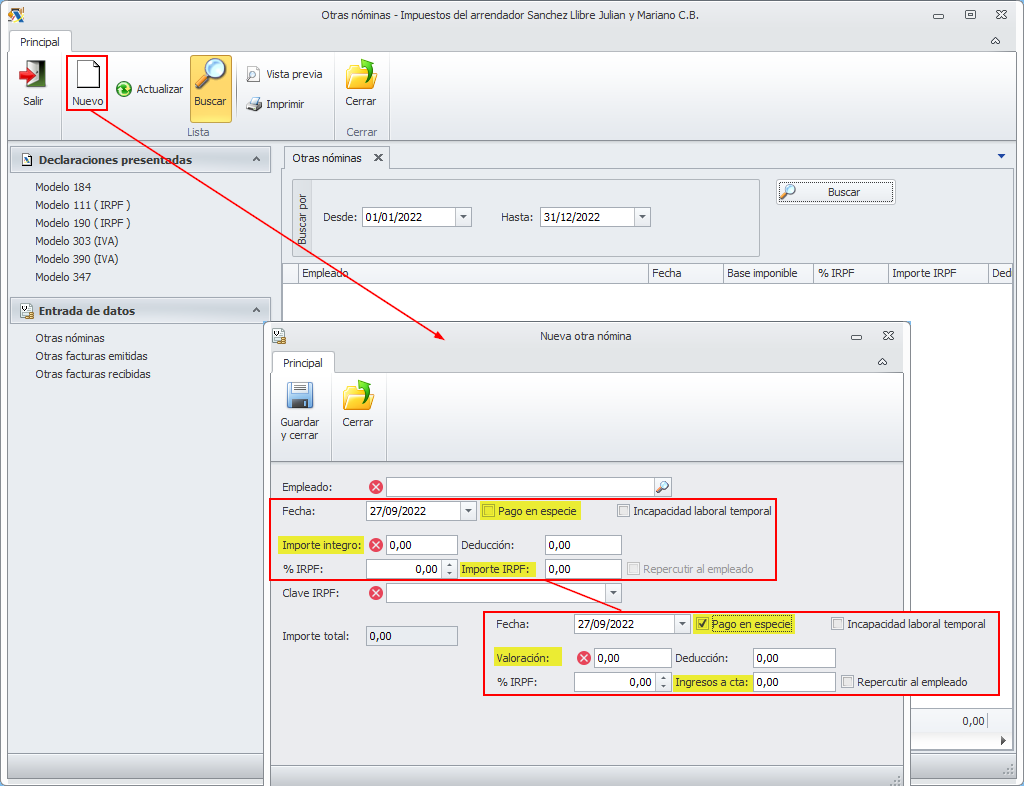The image size is (1024, 786).
Task: Open the Clave IRPF dropdown
Action: coord(613,593)
